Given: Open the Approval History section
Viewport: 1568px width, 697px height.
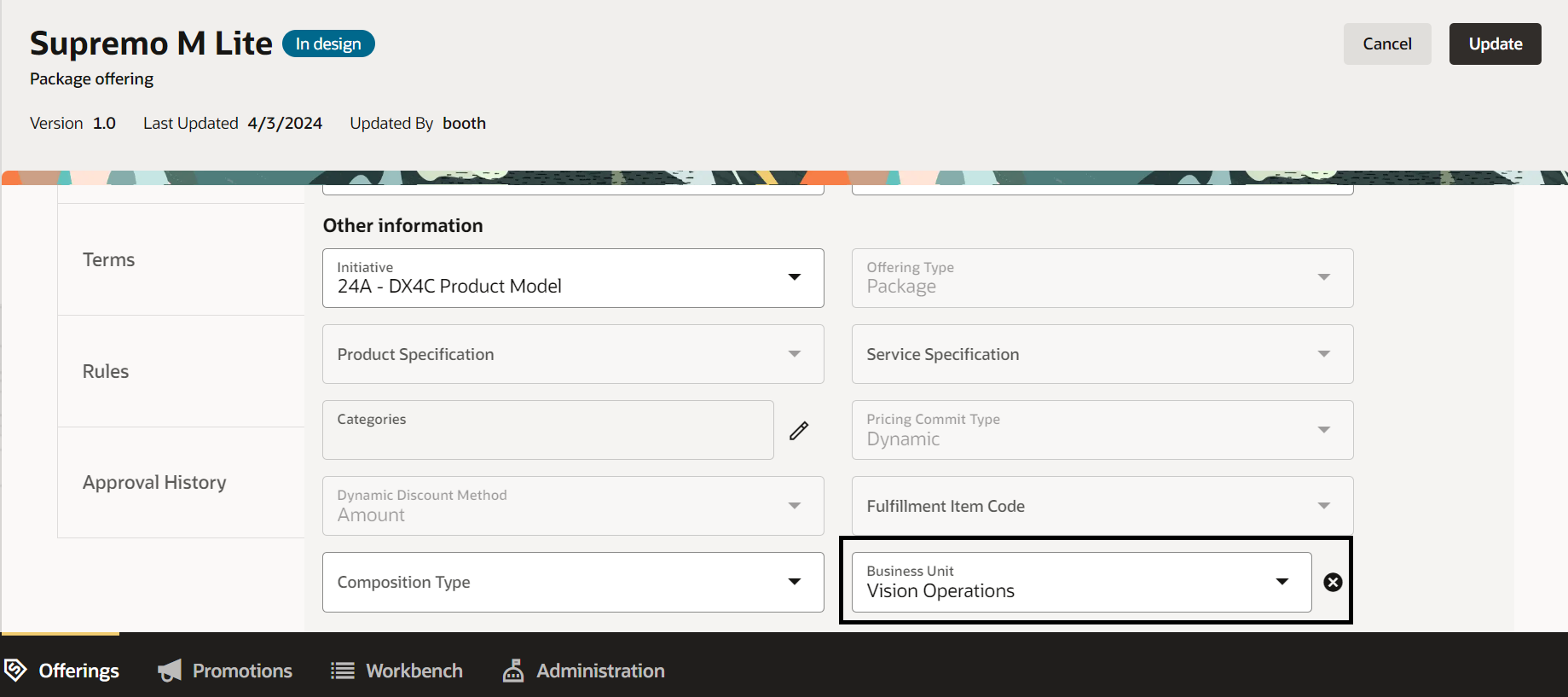Looking at the screenshot, I should coord(154,482).
